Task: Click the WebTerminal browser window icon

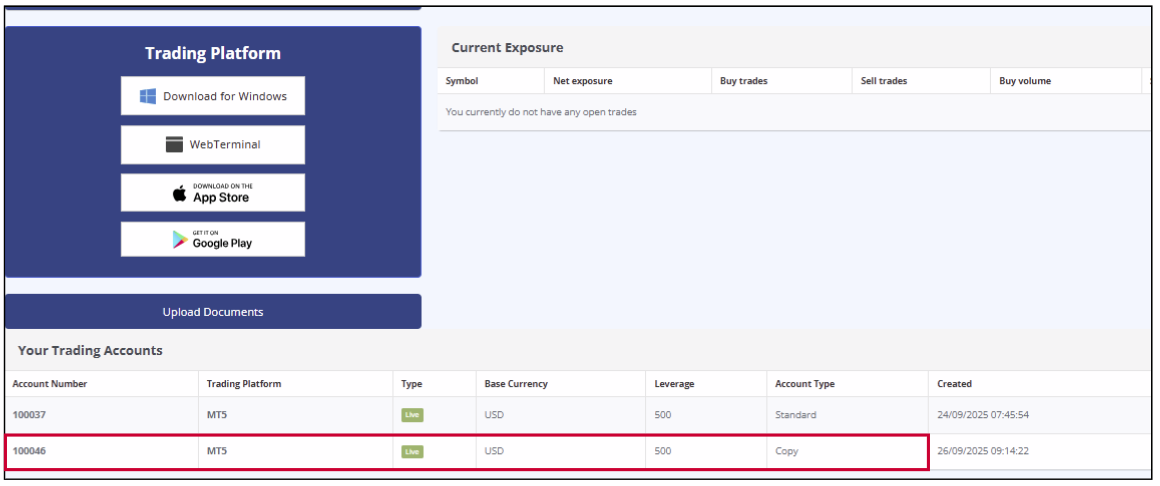Action: click(174, 144)
